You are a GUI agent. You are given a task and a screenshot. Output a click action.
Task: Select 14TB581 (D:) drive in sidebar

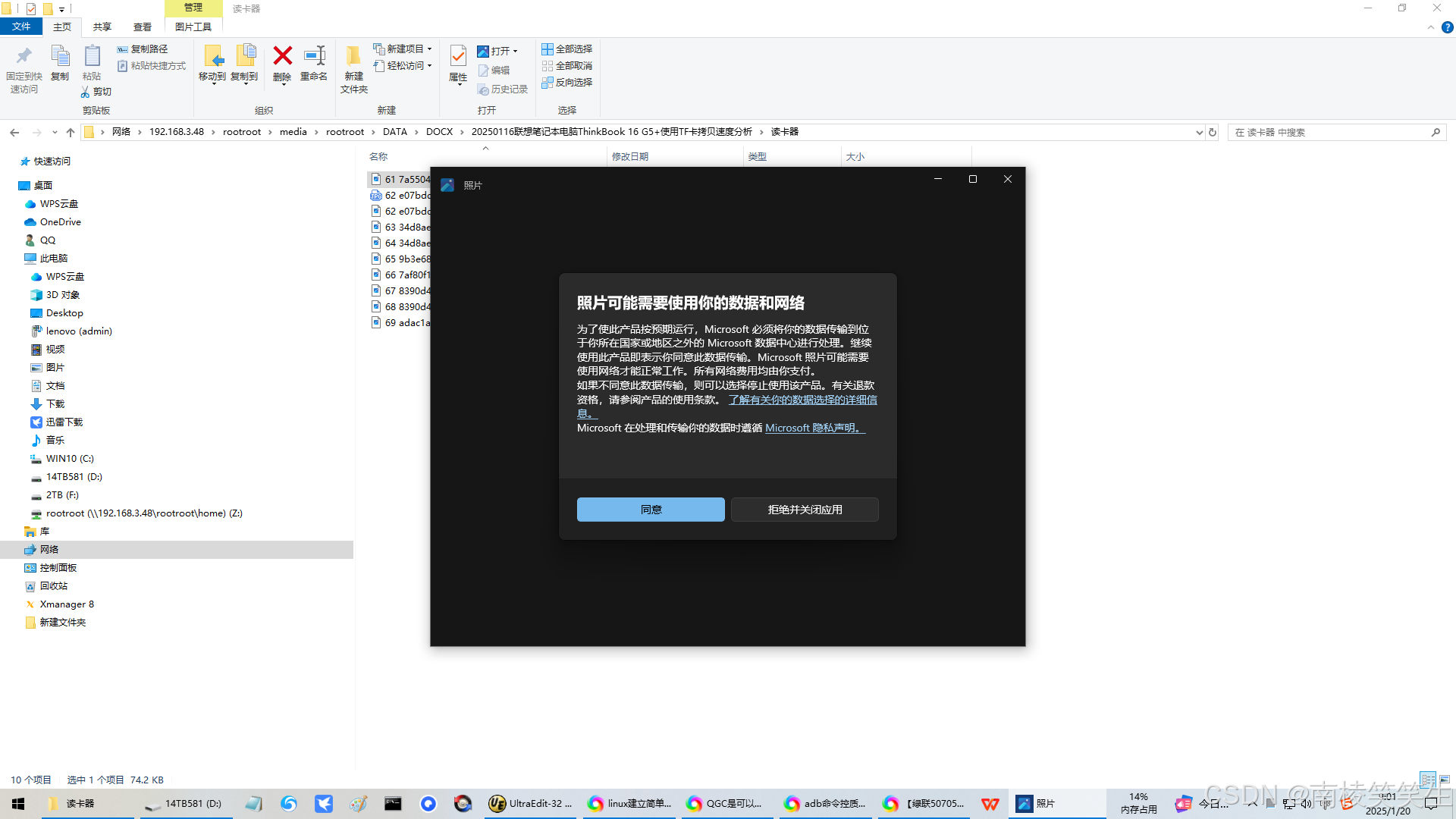74,477
